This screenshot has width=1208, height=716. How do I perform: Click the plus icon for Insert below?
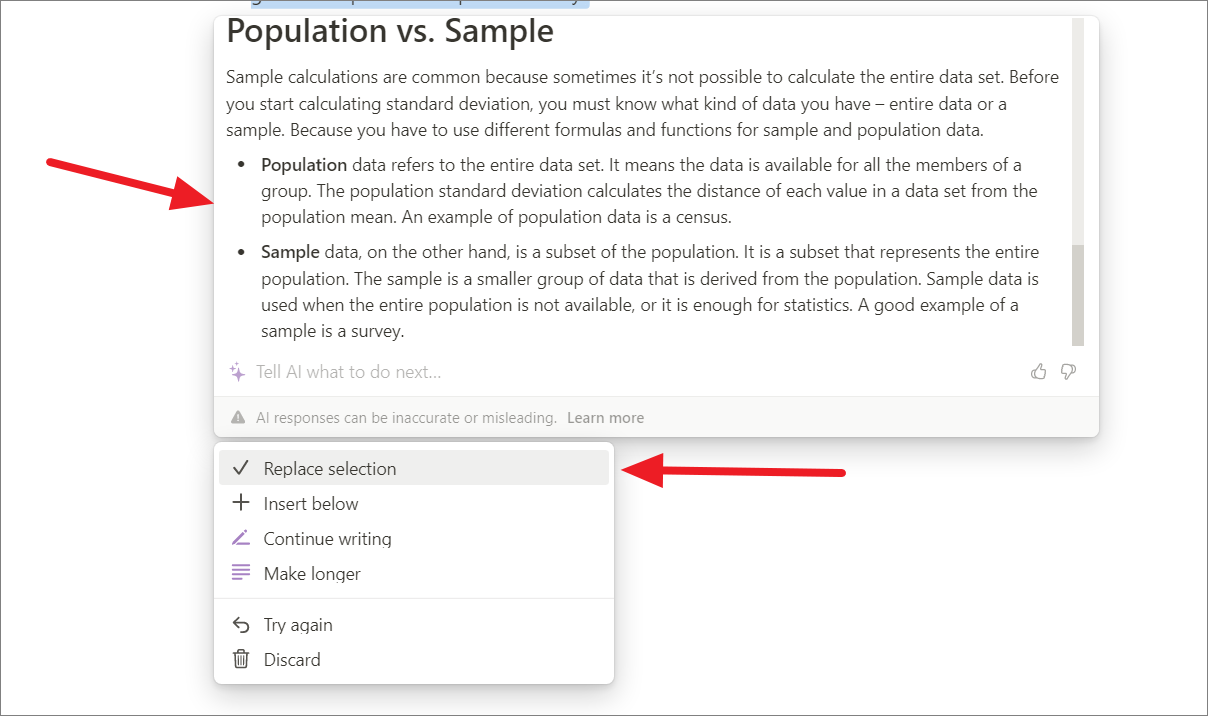(240, 503)
